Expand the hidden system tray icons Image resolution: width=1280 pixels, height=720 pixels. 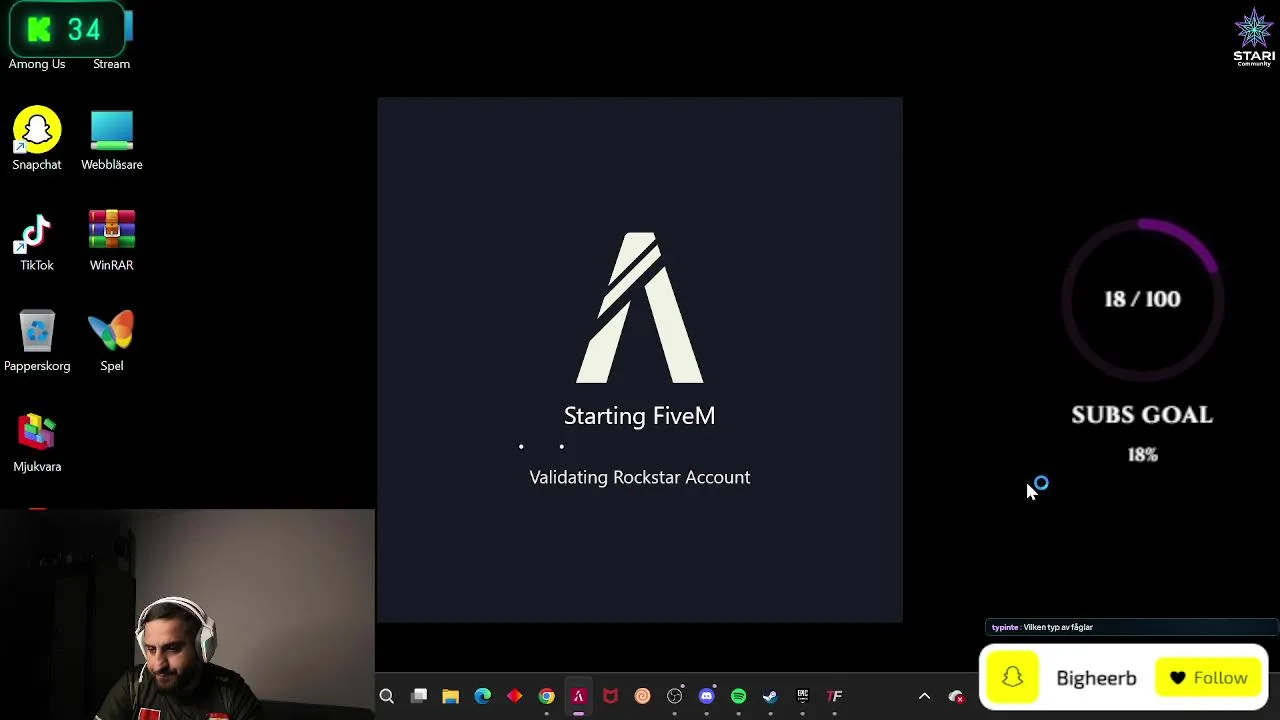click(x=924, y=696)
